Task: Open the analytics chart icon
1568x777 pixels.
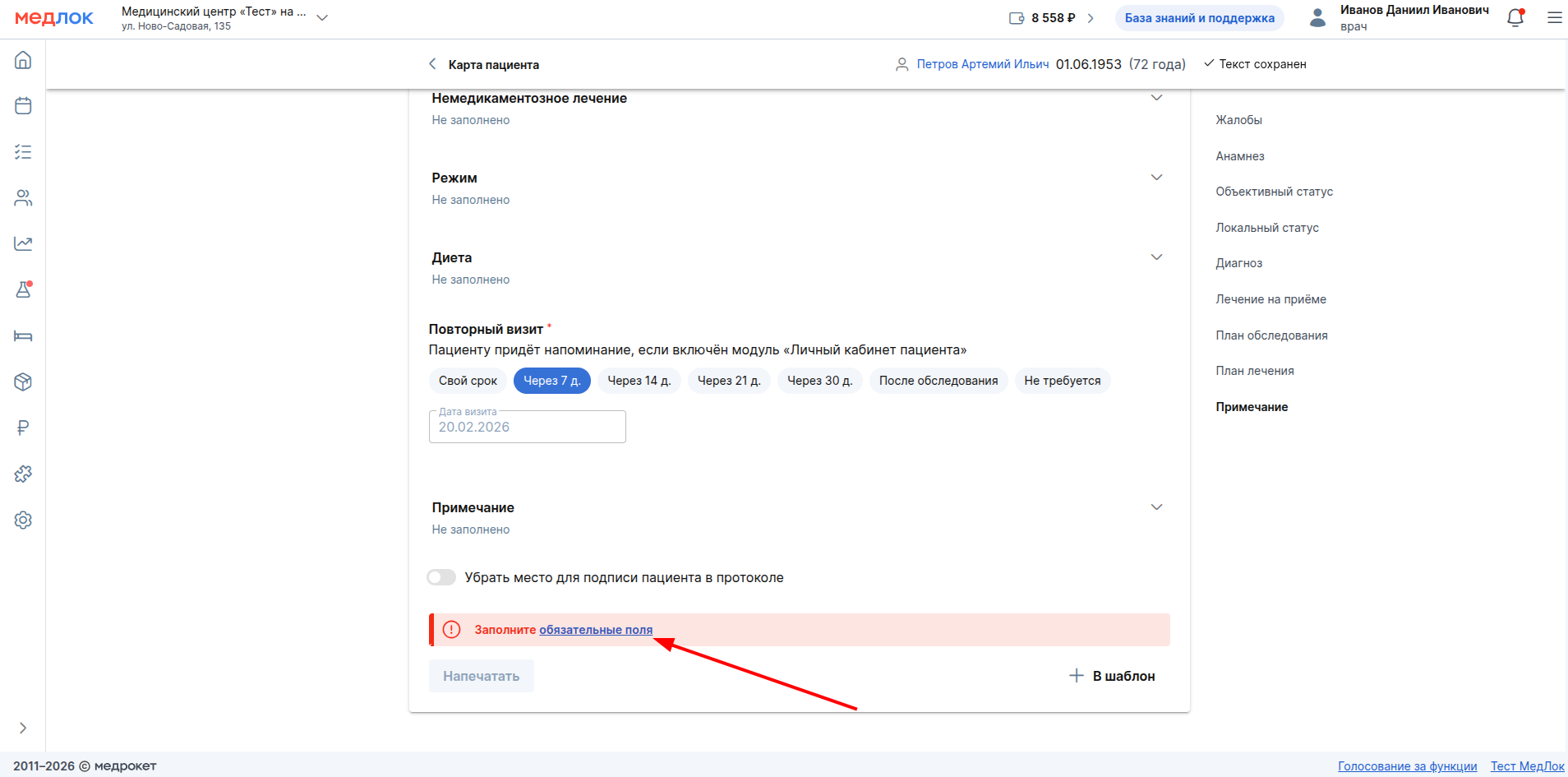Action: (x=23, y=243)
